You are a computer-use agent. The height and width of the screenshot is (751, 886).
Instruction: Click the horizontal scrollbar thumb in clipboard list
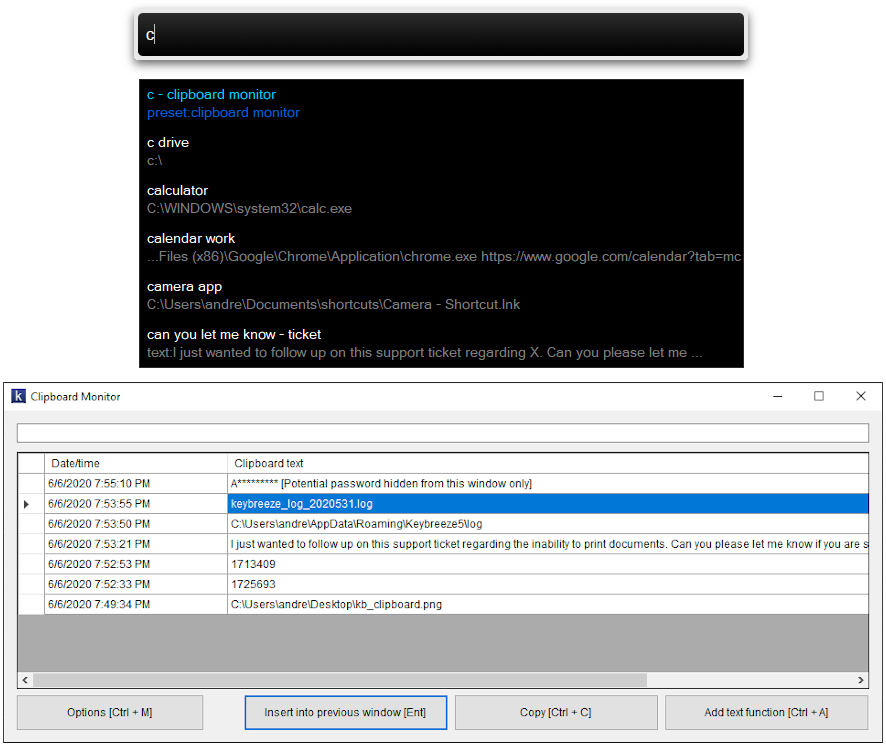coord(340,680)
